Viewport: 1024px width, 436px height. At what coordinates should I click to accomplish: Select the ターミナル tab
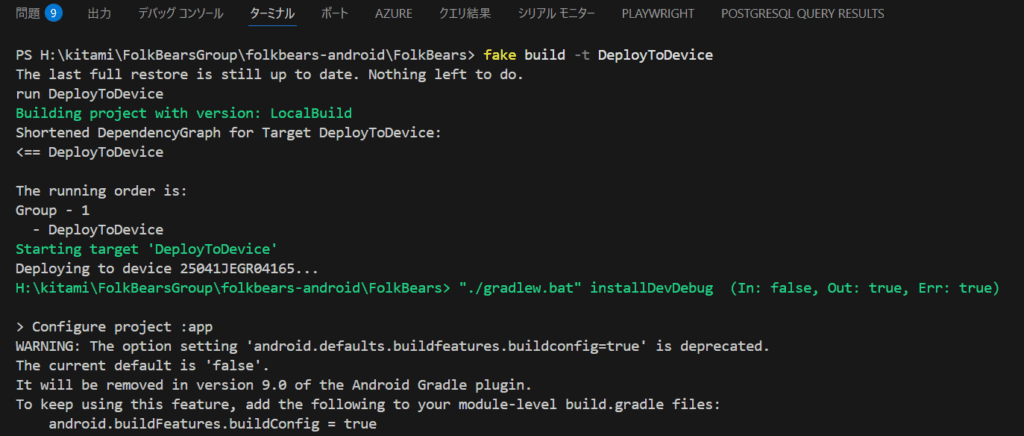(272, 14)
